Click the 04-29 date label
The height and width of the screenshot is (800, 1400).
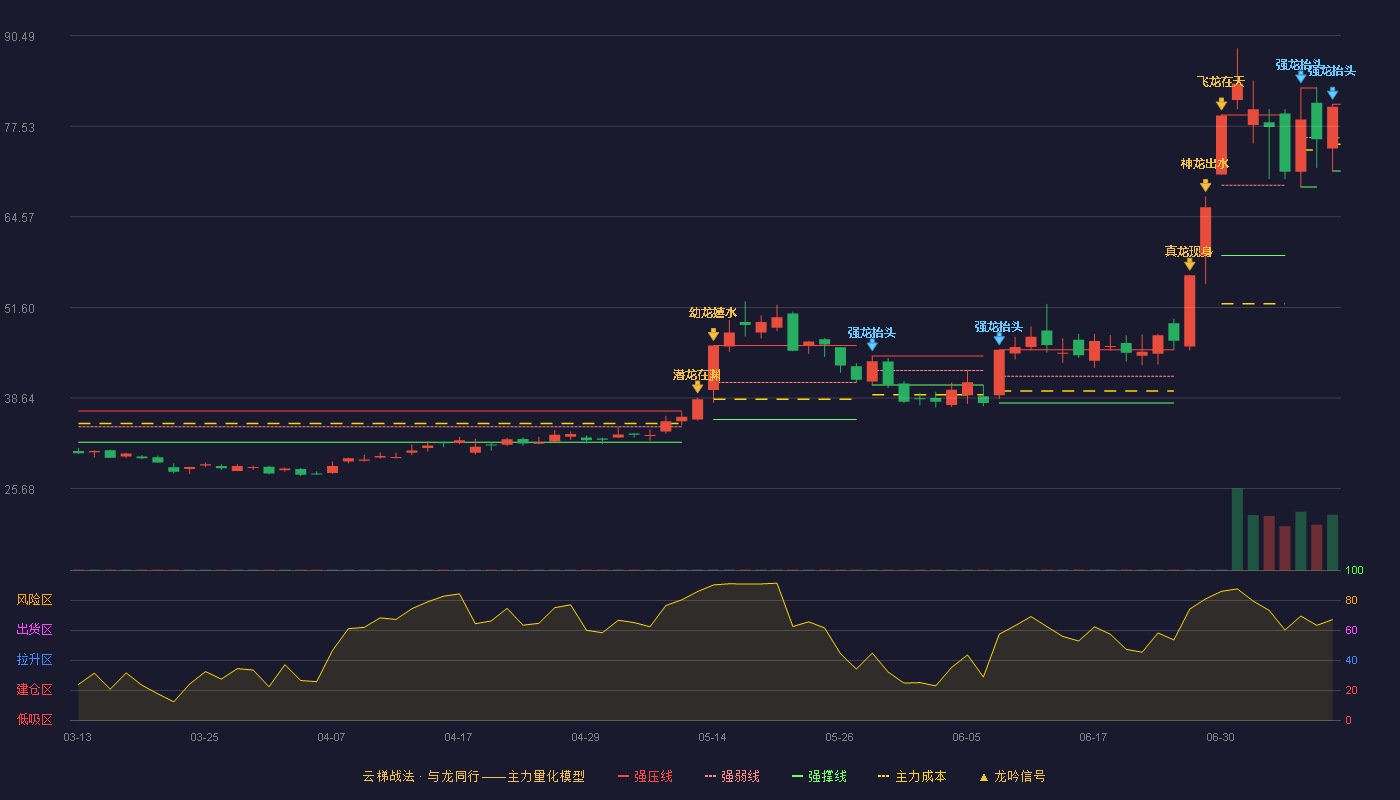(585, 737)
